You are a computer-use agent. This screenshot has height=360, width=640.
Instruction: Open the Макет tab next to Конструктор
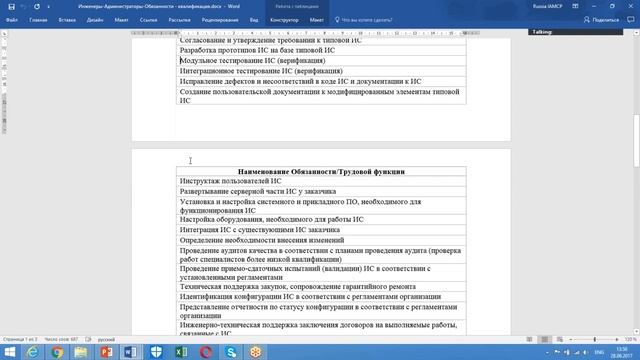click(316, 20)
